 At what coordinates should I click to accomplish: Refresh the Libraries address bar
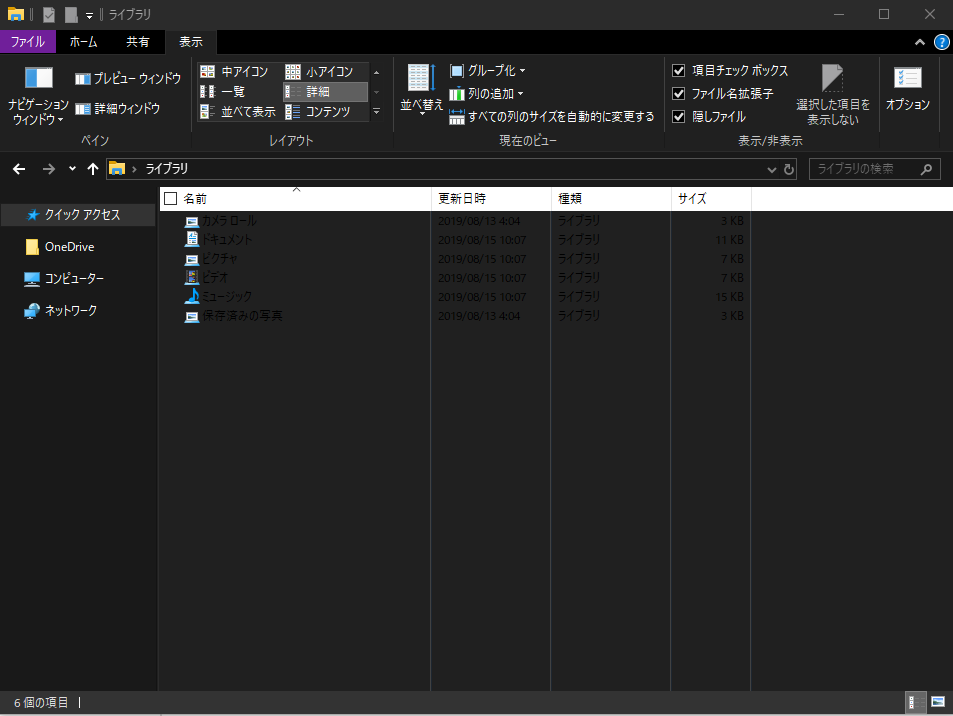(x=789, y=169)
